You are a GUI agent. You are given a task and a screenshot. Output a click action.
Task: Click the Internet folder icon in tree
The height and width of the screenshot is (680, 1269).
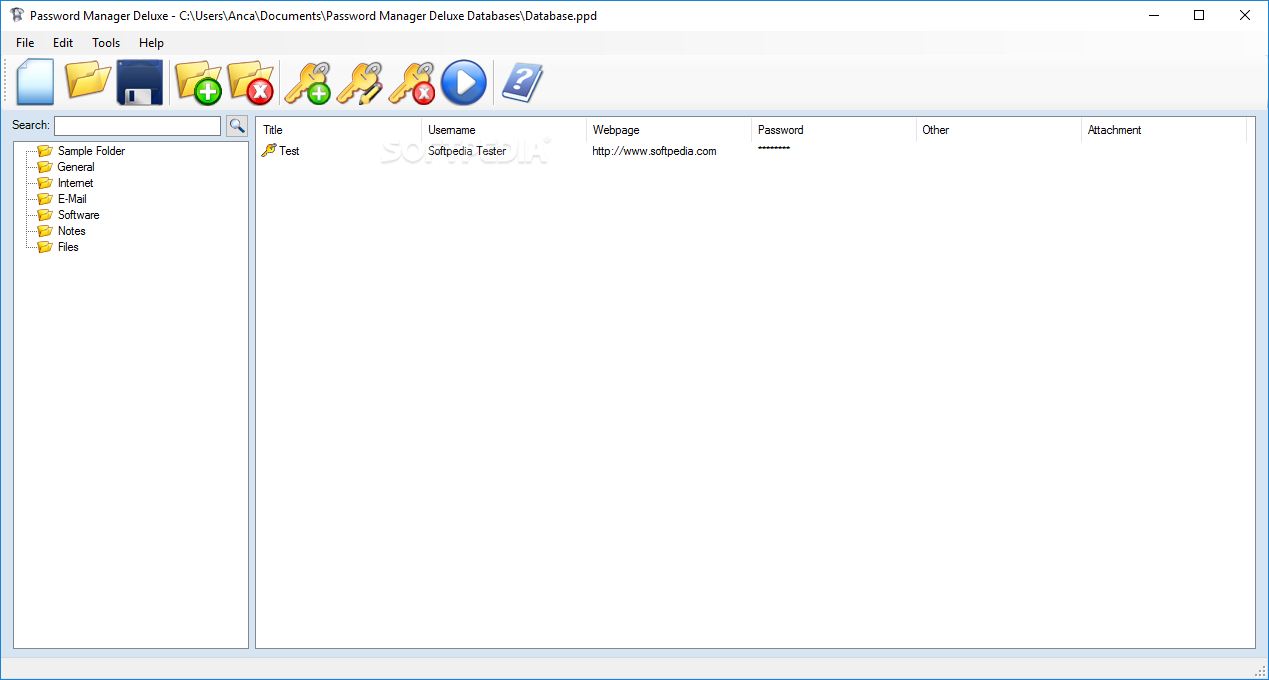coord(45,183)
